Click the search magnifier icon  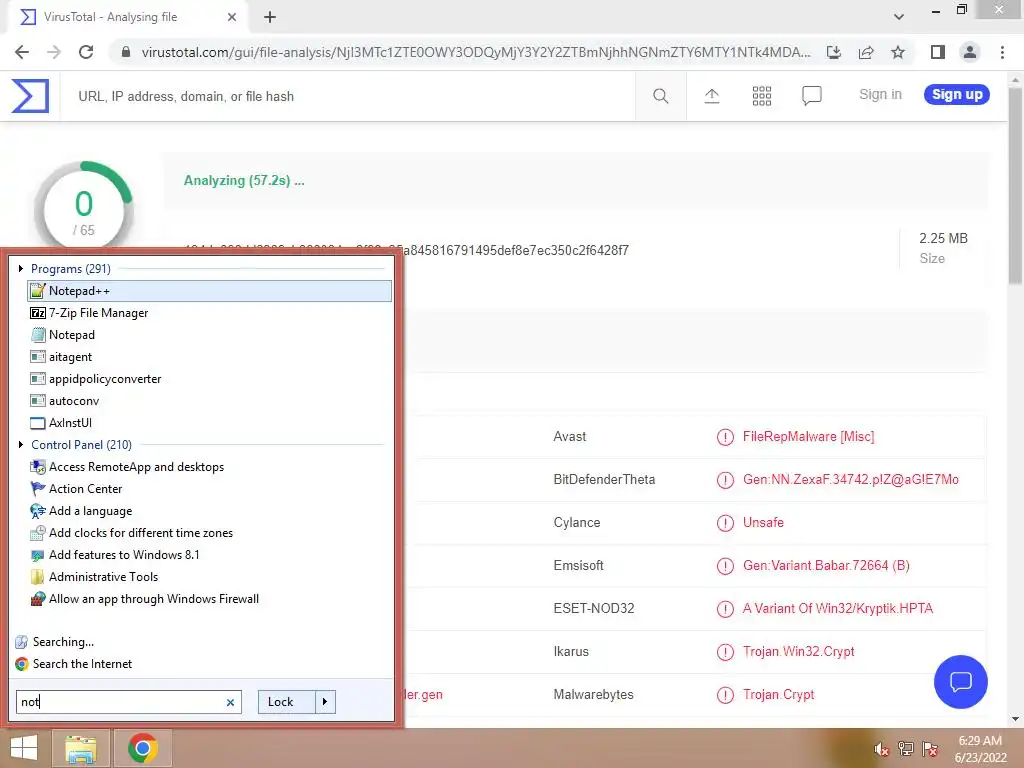coord(661,96)
